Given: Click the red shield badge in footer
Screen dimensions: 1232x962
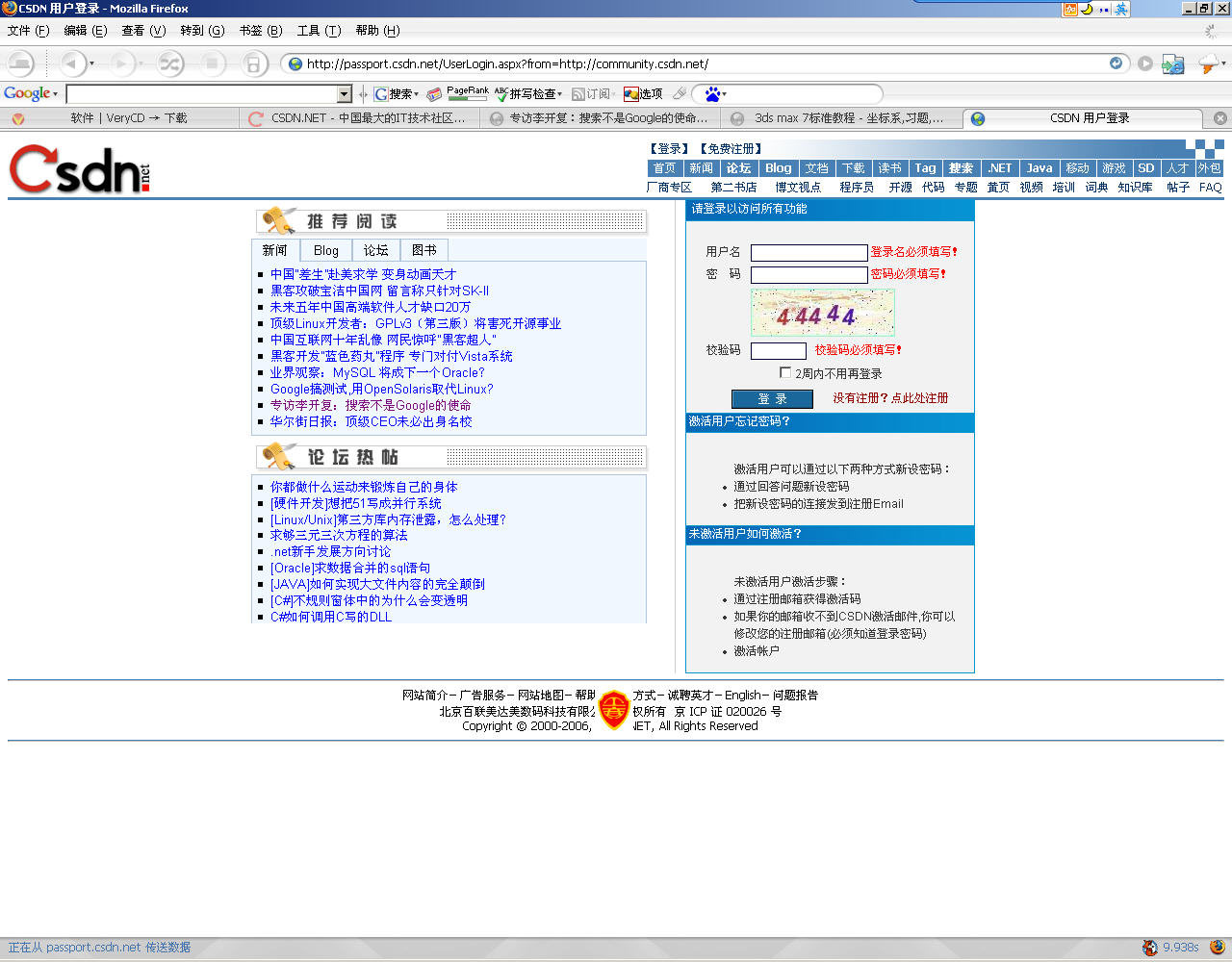Looking at the screenshot, I should pyautogui.click(x=614, y=711).
